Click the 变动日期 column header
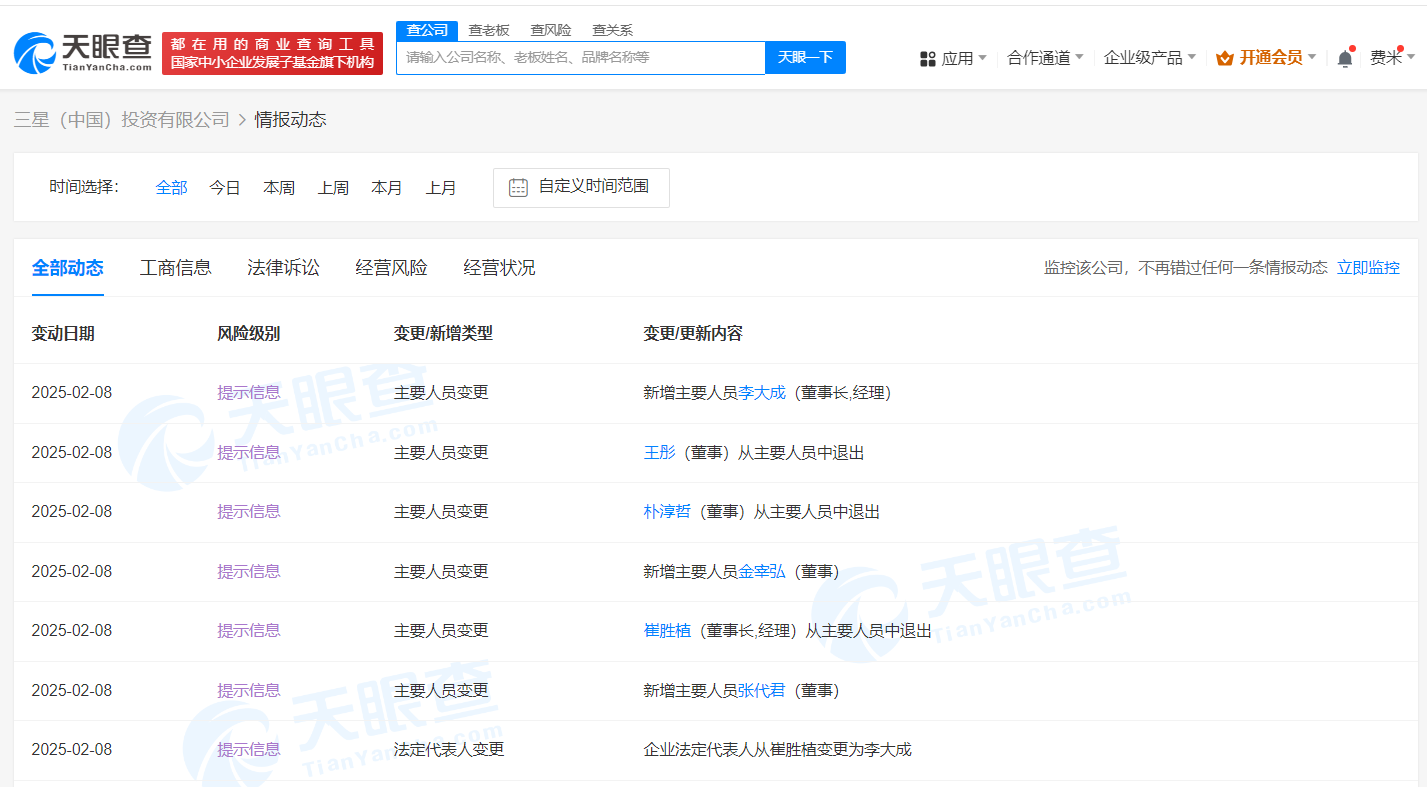The image size is (1427, 787). [x=63, y=333]
